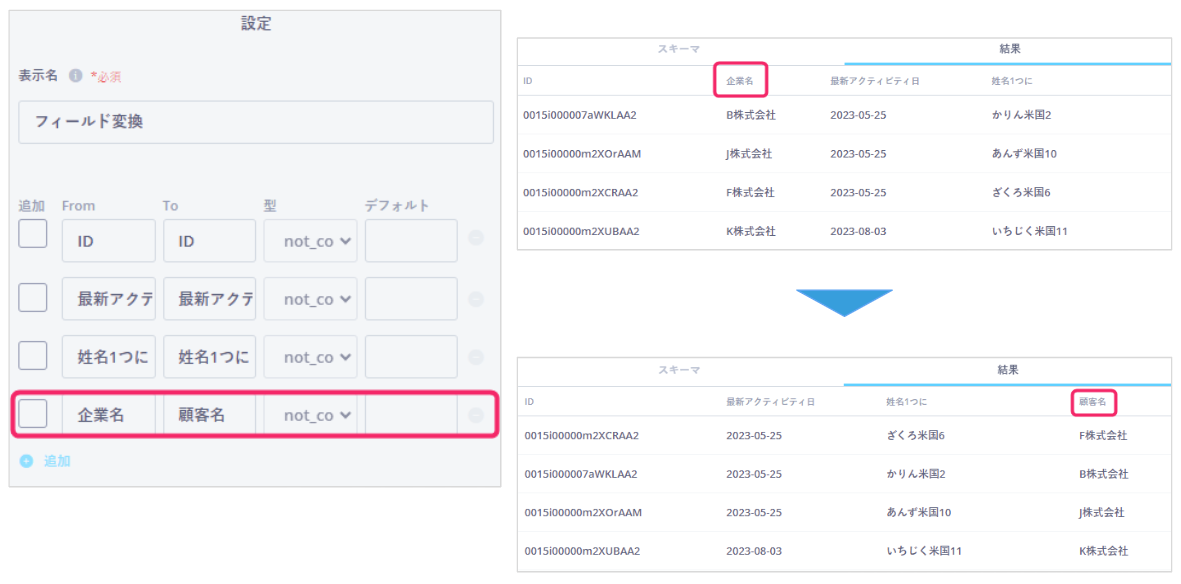Click the ID header in lower table

coord(529,402)
